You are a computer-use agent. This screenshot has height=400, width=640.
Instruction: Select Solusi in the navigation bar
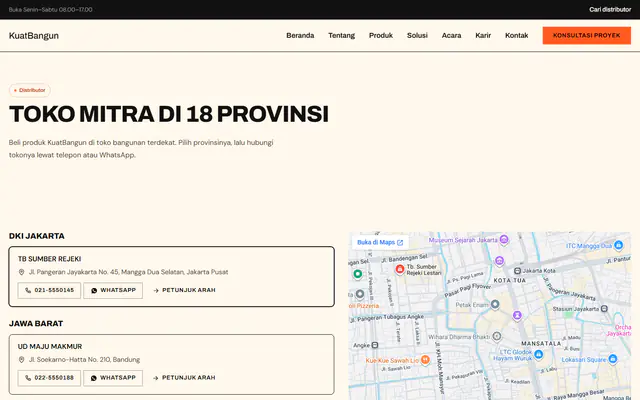[417, 36]
